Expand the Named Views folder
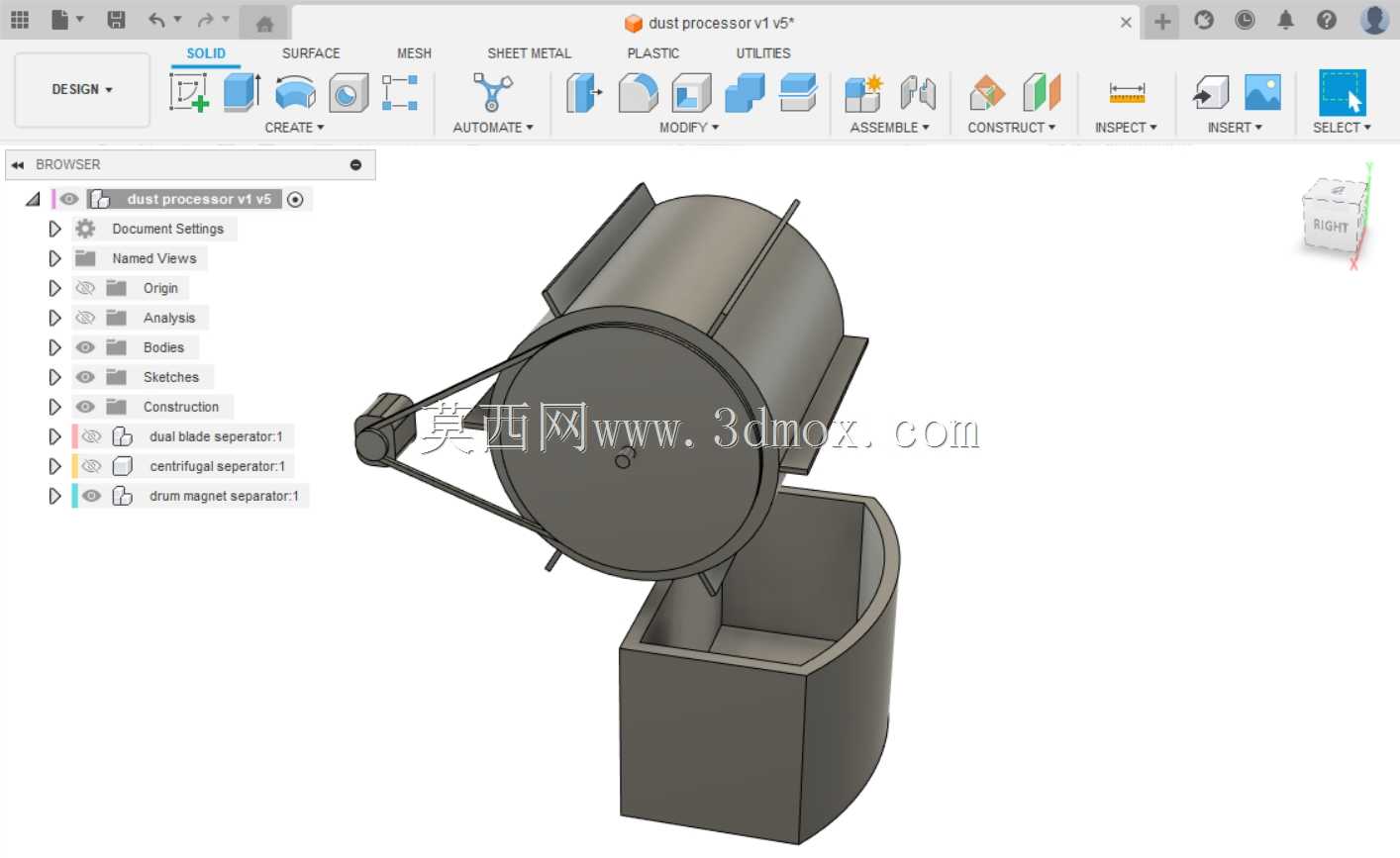This screenshot has height=858, width=1400. (x=54, y=258)
